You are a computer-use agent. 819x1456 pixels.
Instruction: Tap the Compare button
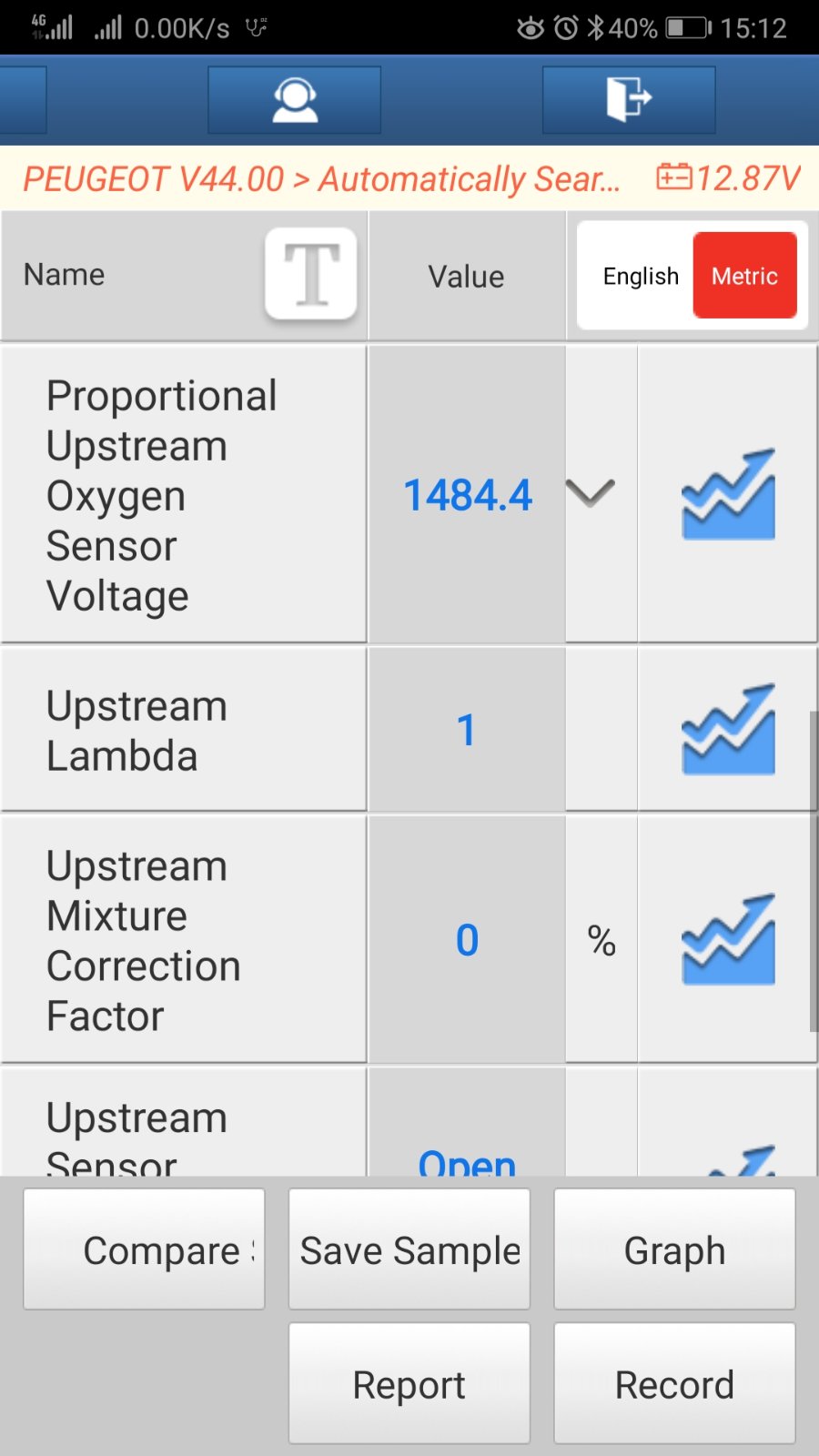(144, 1249)
